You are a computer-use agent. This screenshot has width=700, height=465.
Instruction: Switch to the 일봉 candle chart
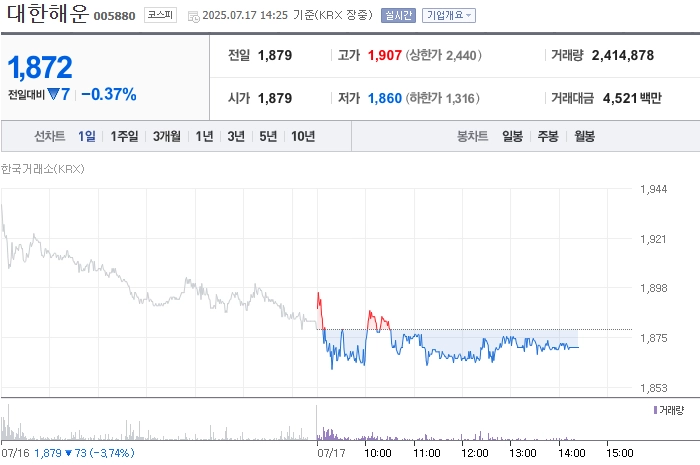[x=512, y=136]
